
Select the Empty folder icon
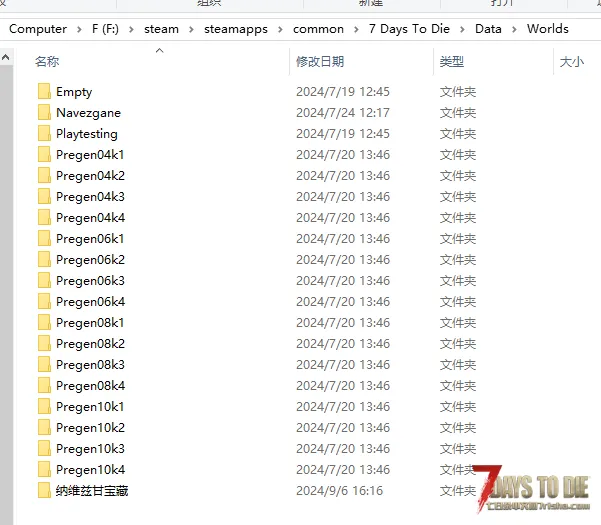click(44, 92)
